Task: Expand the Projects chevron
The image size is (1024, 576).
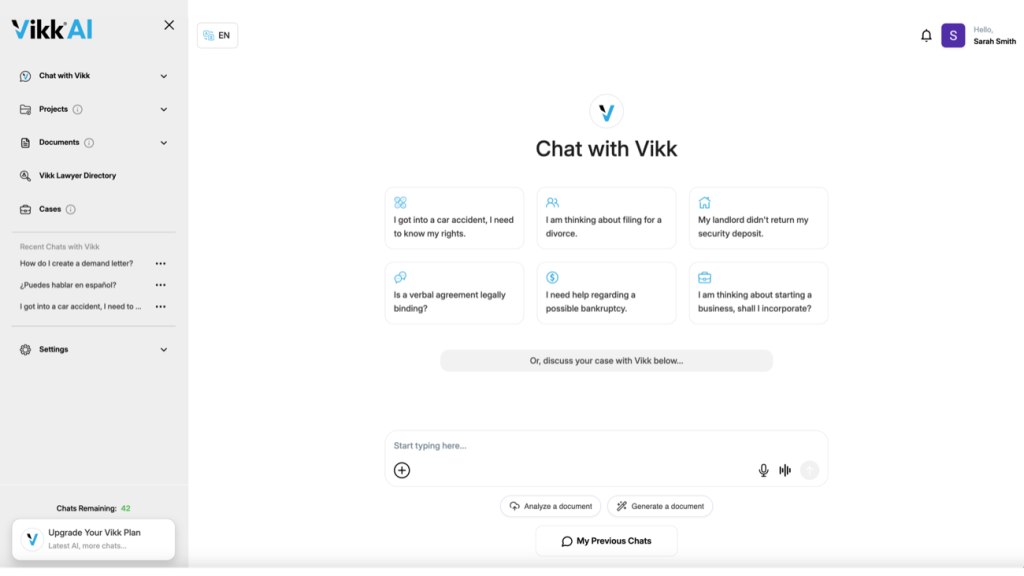Action: [163, 110]
